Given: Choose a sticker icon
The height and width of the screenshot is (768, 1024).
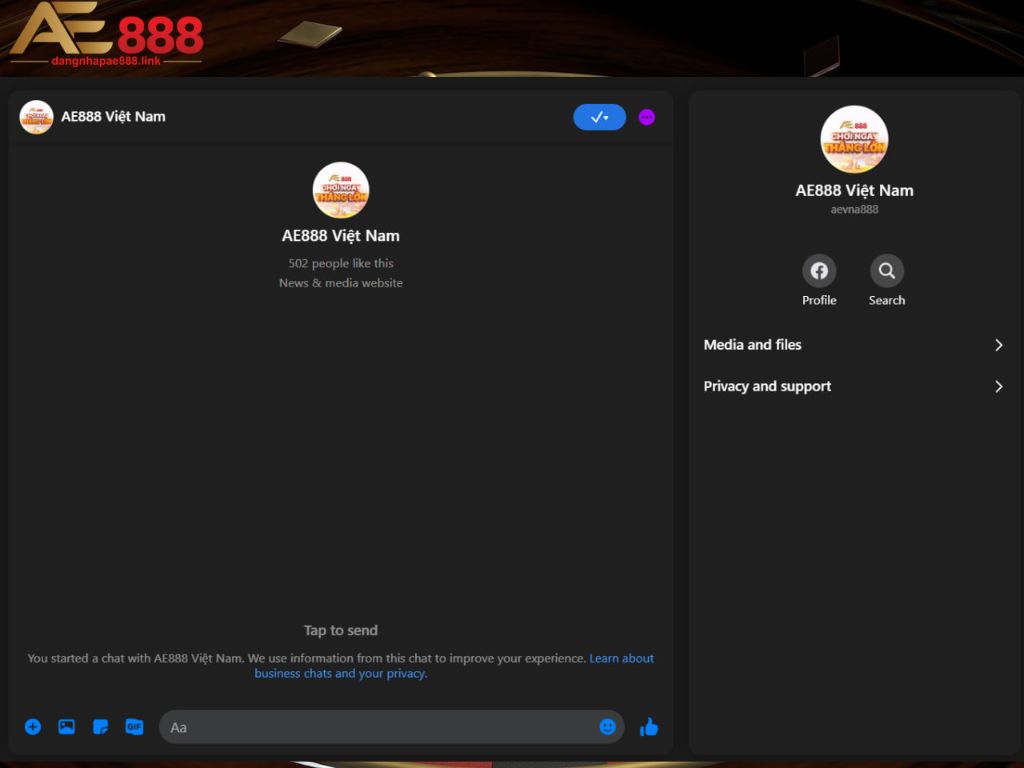Looking at the screenshot, I should pyautogui.click(x=101, y=727).
